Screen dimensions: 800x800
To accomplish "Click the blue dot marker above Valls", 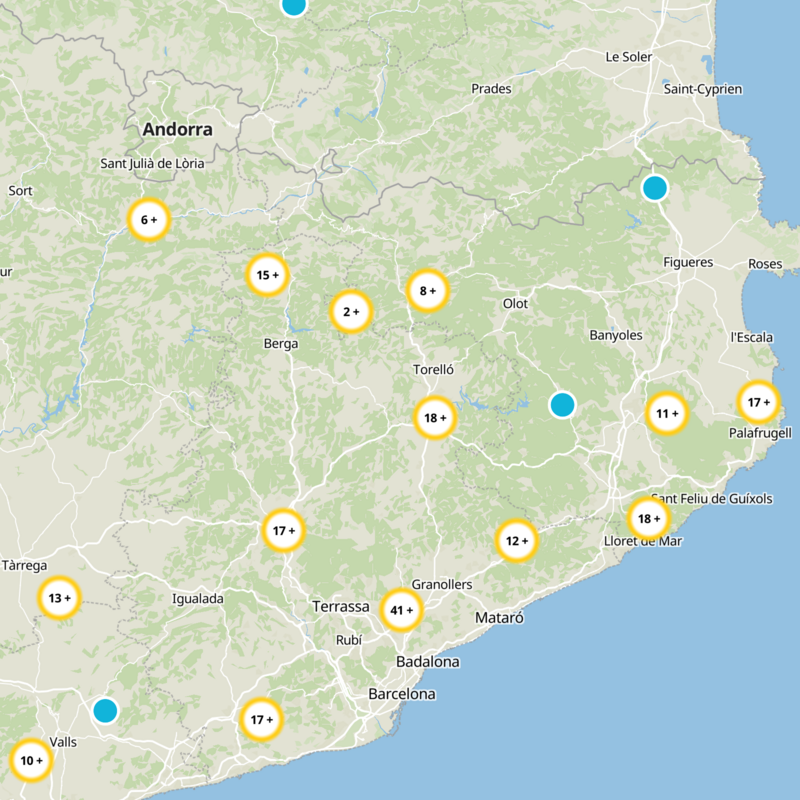I will [x=106, y=710].
